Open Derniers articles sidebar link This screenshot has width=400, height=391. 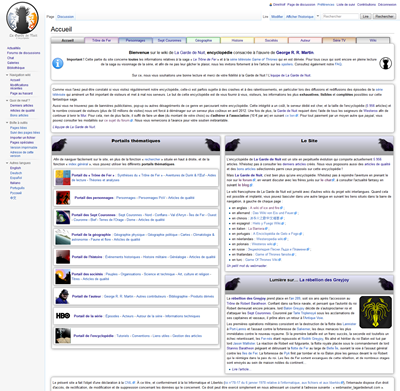(x=21, y=105)
